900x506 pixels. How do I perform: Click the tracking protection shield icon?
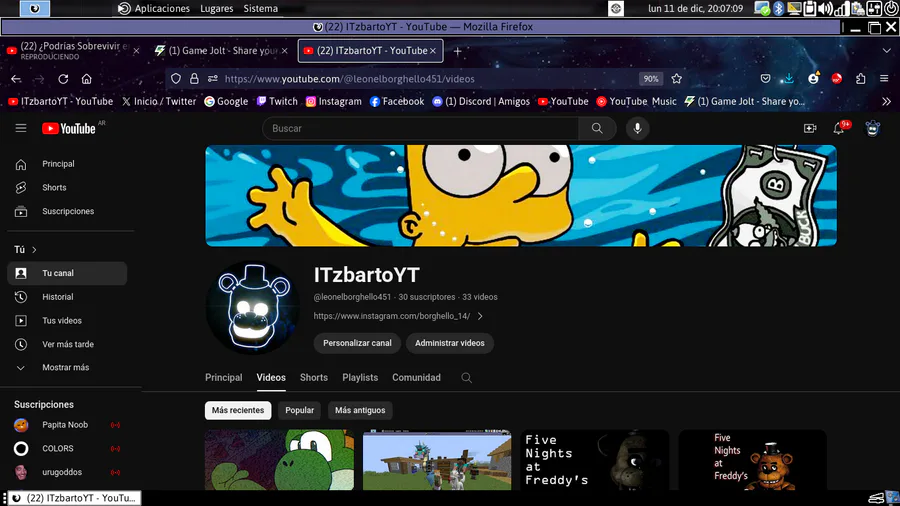point(176,79)
